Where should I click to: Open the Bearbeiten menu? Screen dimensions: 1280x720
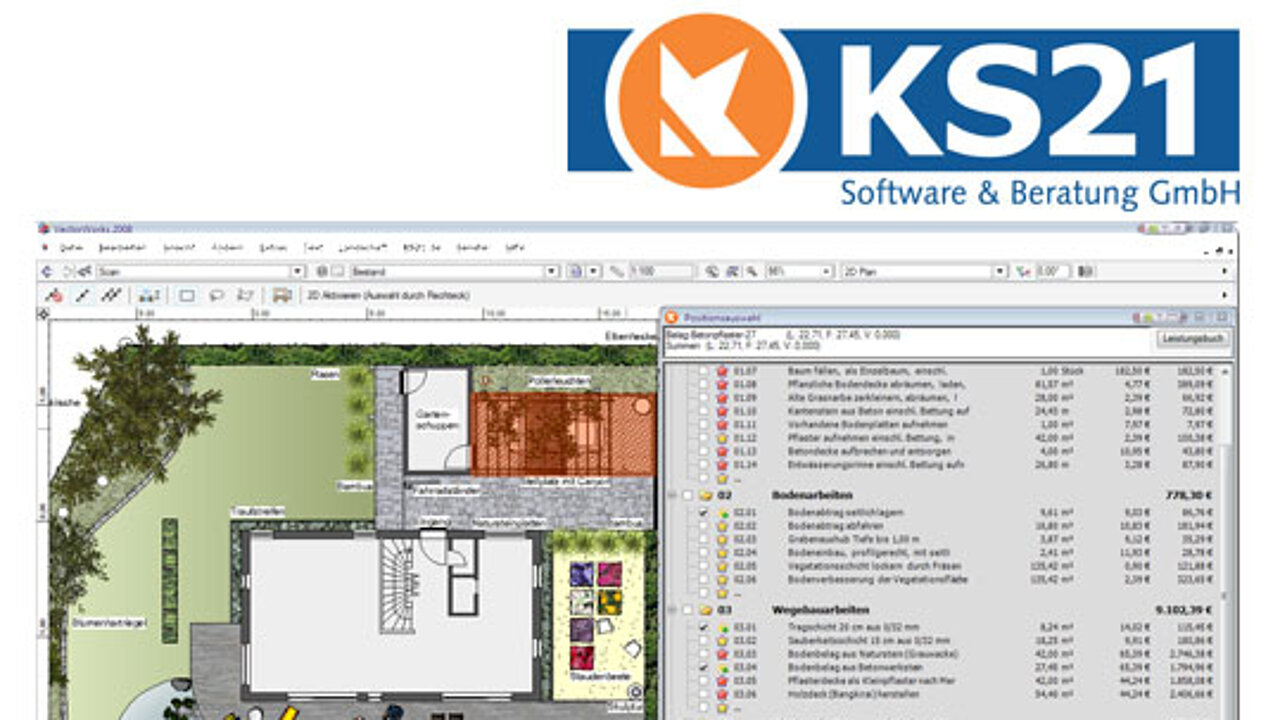[x=123, y=247]
